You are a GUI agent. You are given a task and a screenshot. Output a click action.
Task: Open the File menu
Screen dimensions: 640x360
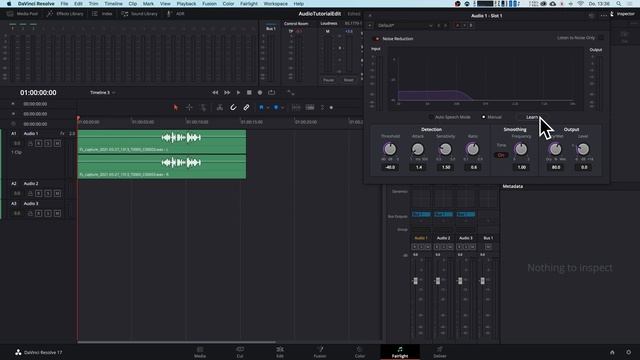(64, 4)
